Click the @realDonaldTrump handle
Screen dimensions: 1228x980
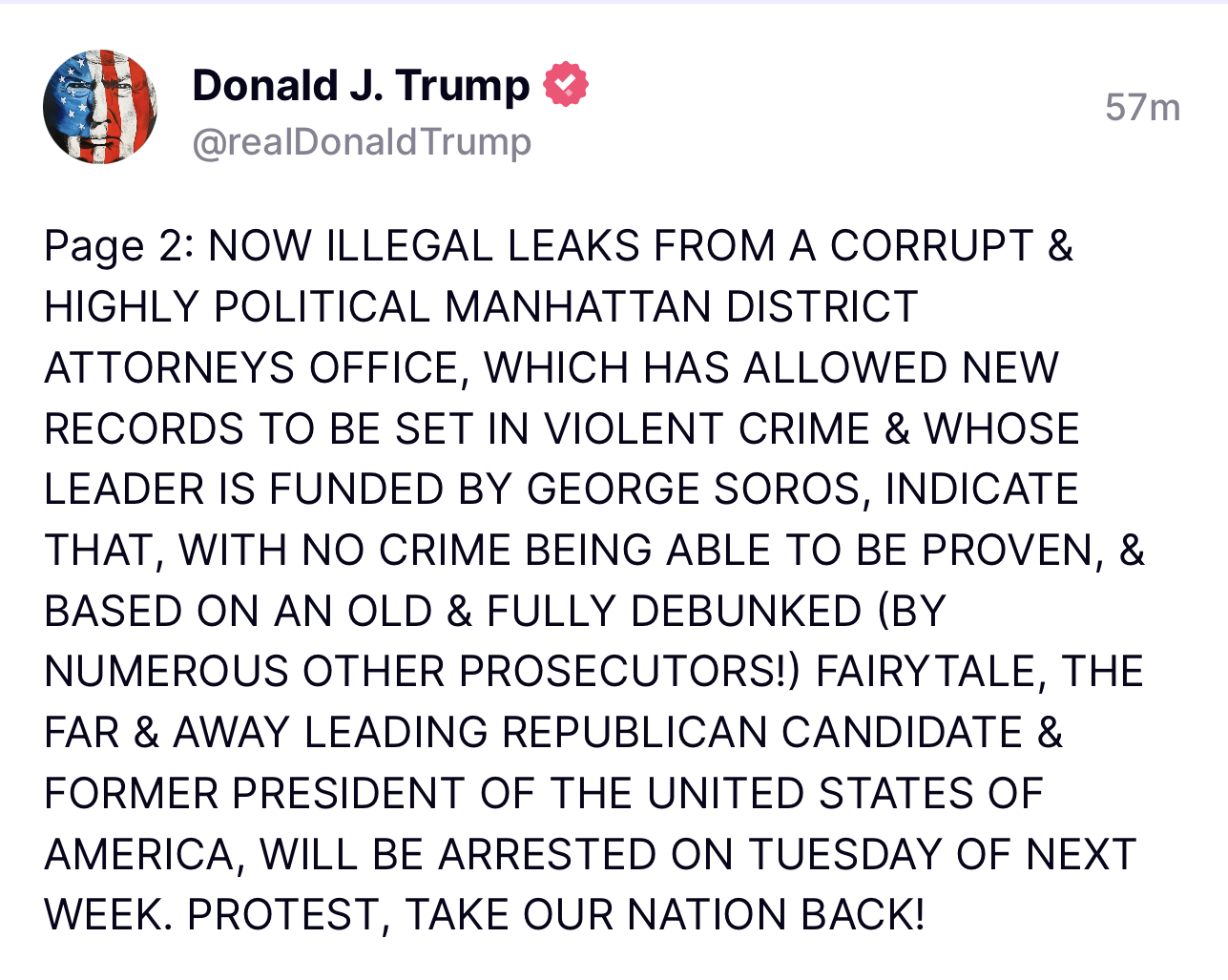362,142
